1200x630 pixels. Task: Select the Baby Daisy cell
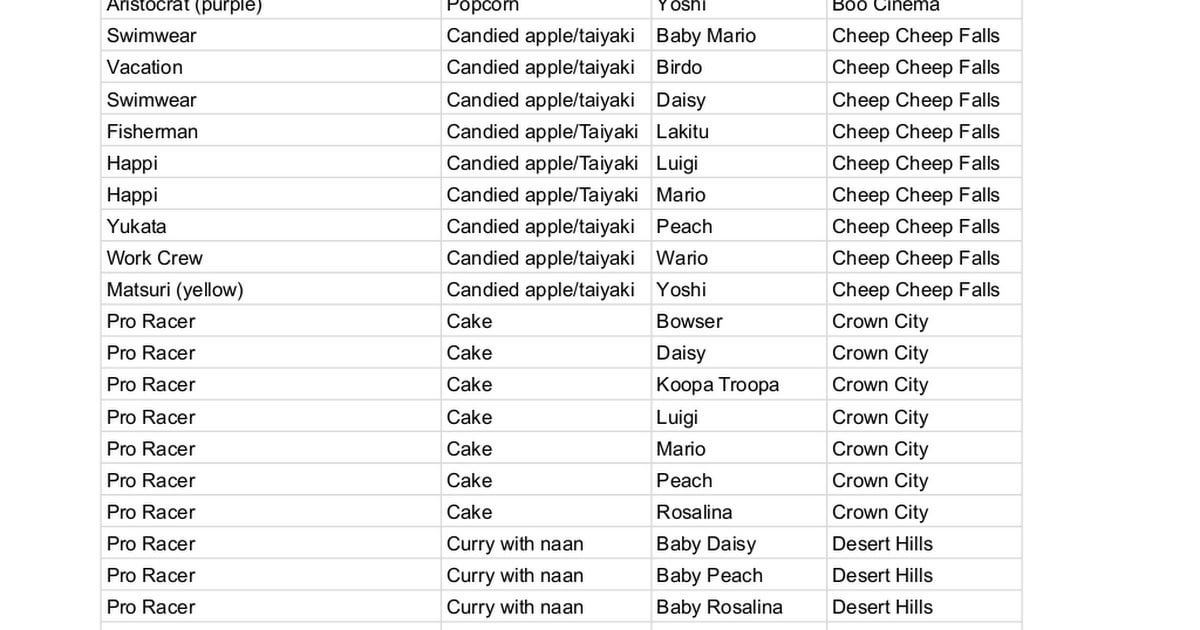coord(706,544)
